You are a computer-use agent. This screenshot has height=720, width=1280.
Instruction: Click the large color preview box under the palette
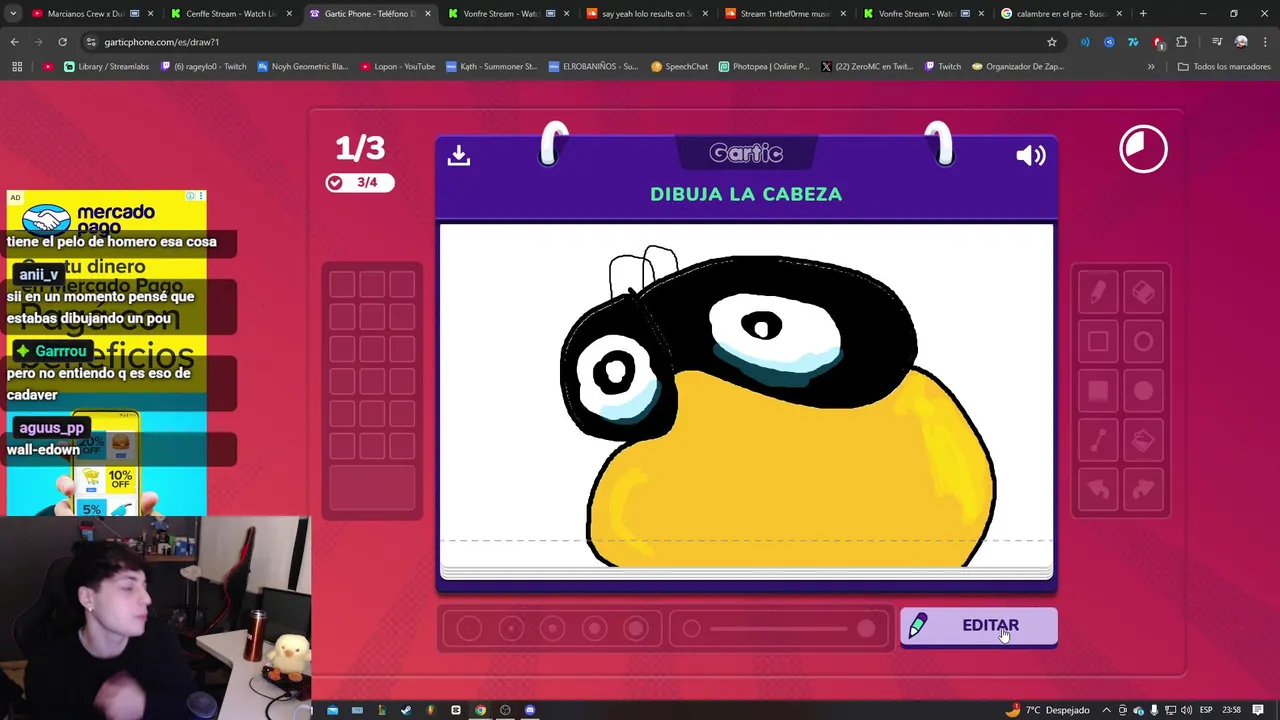pyautogui.click(x=372, y=487)
